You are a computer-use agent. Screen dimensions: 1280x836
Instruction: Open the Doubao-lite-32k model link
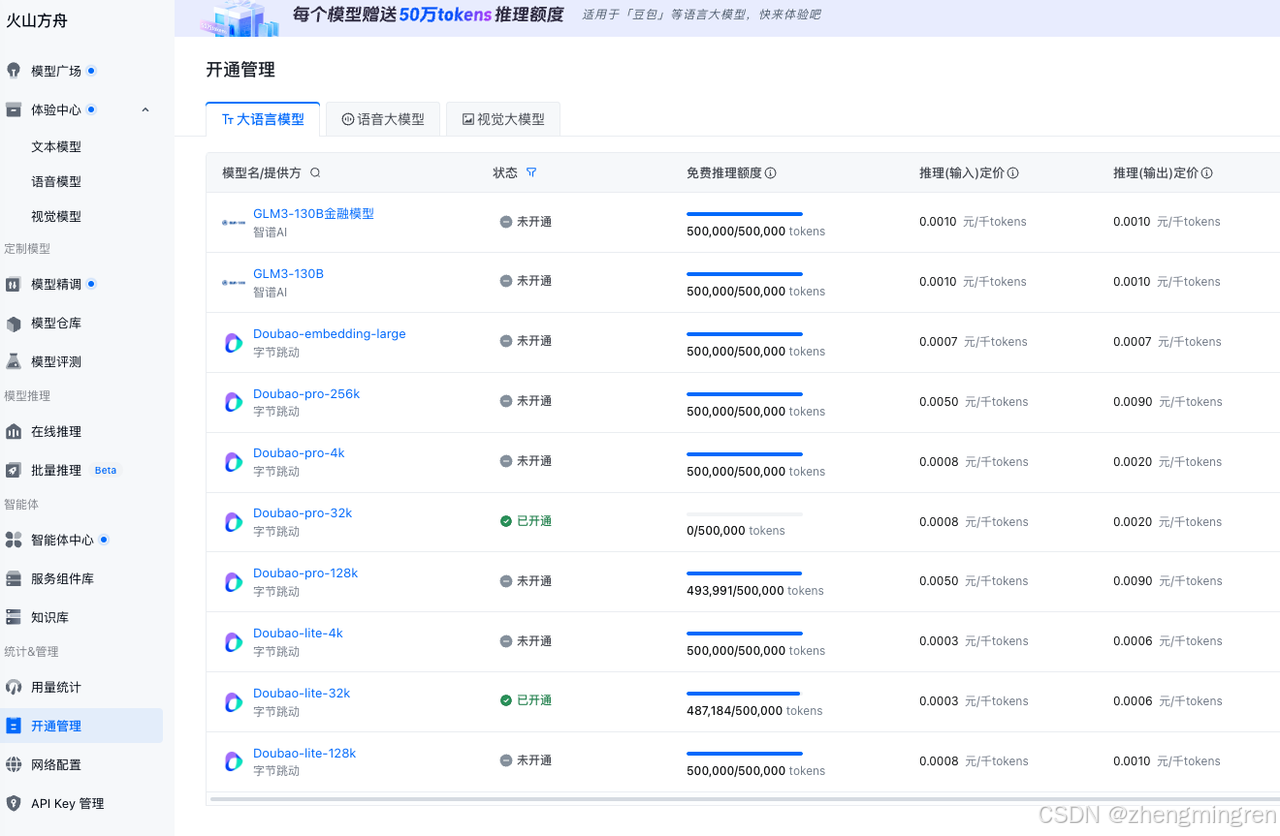(301, 693)
